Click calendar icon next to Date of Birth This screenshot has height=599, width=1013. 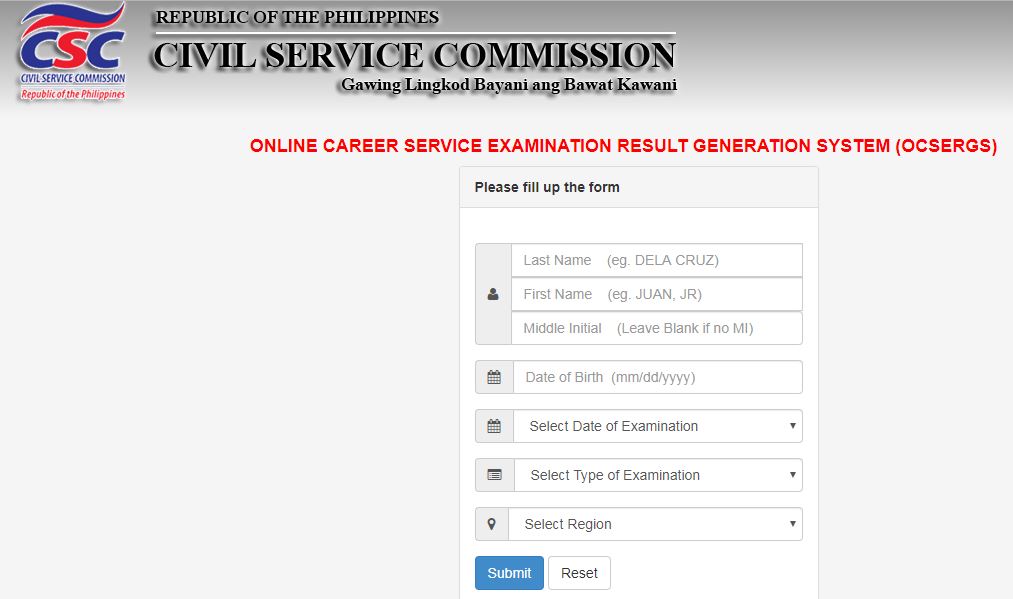494,377
